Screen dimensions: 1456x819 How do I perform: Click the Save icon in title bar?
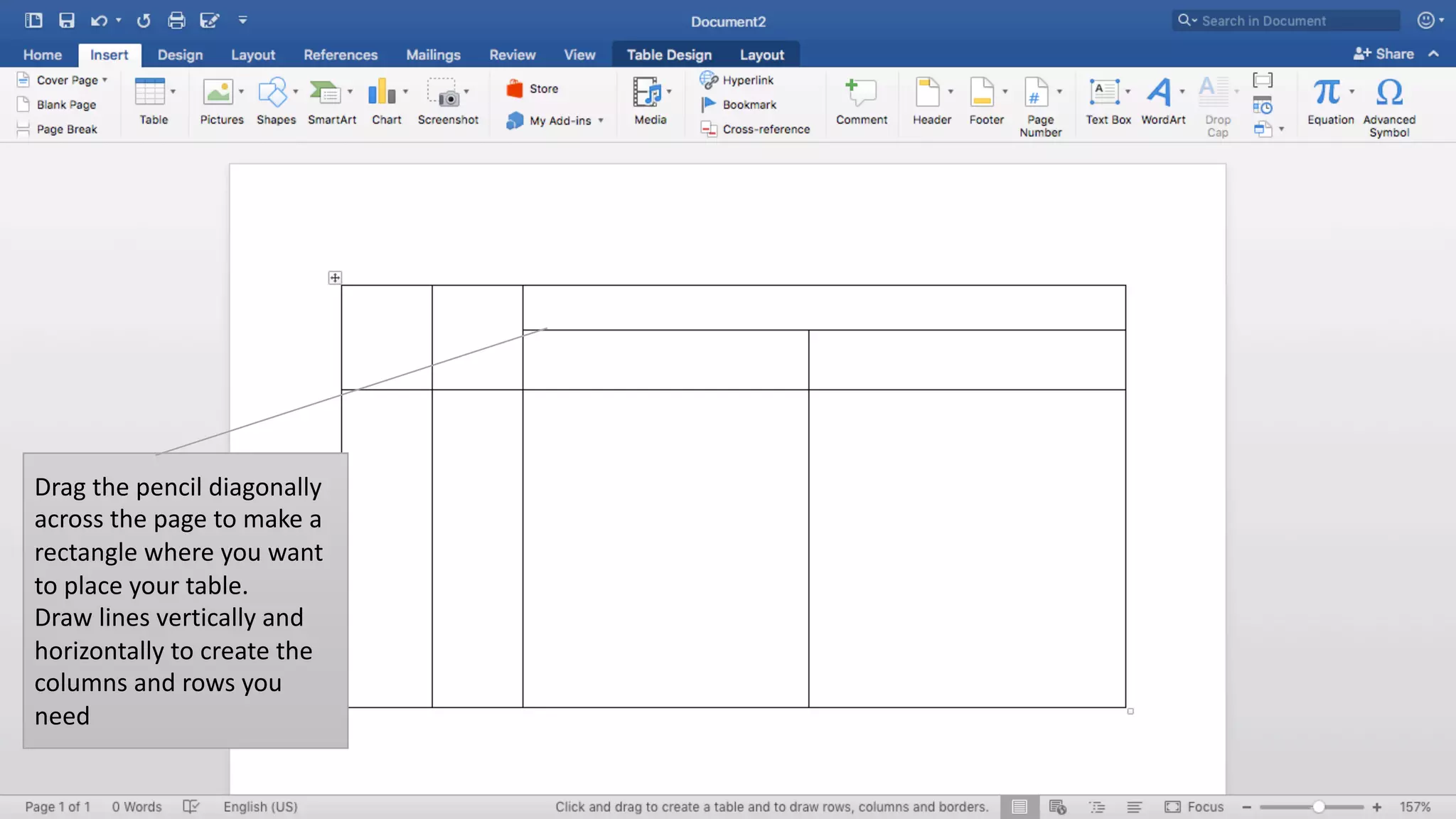[x=66, y=21]
